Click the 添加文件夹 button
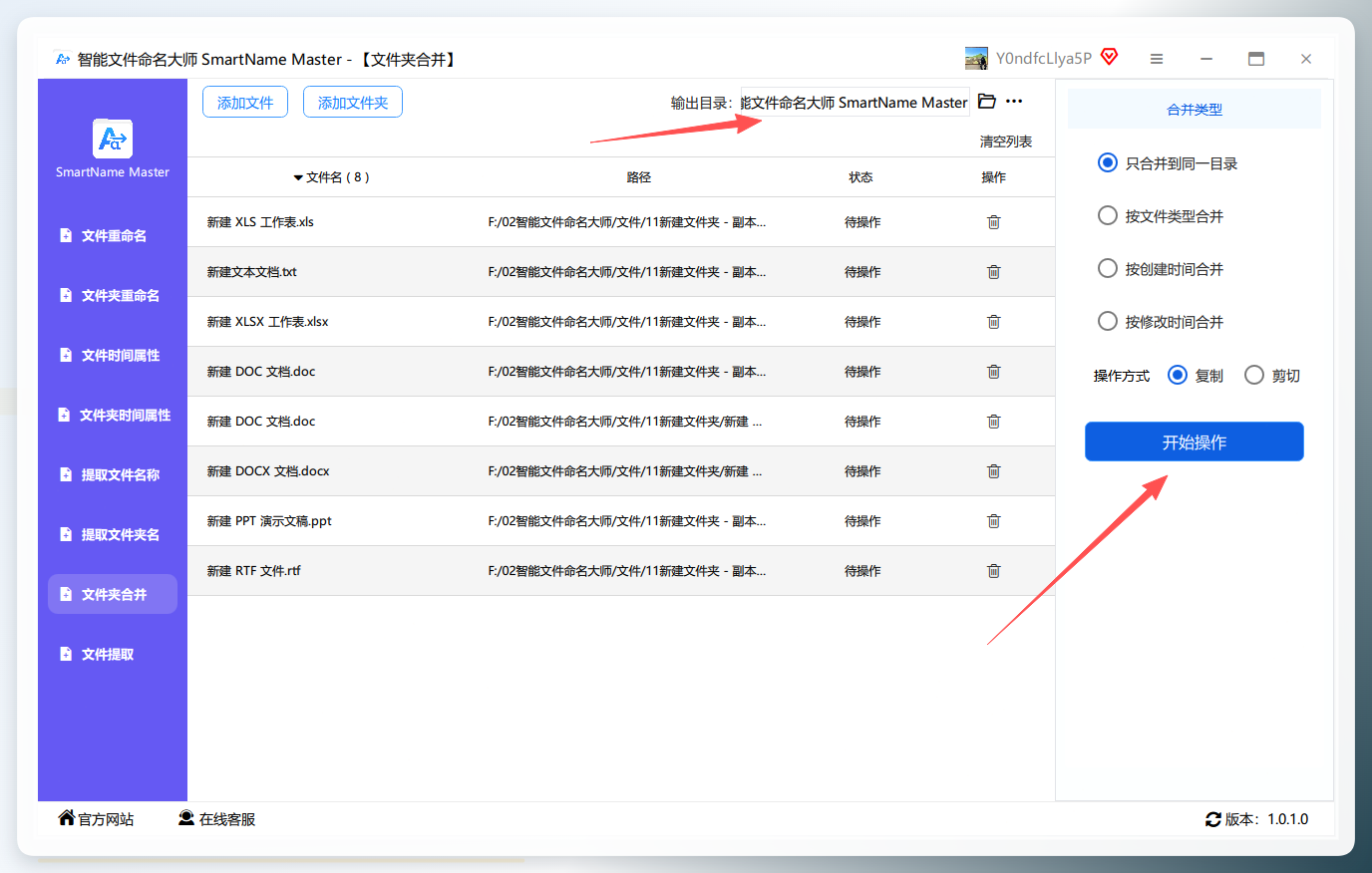1372x873 pixels. pyautogui.click(x=353, y=102)
